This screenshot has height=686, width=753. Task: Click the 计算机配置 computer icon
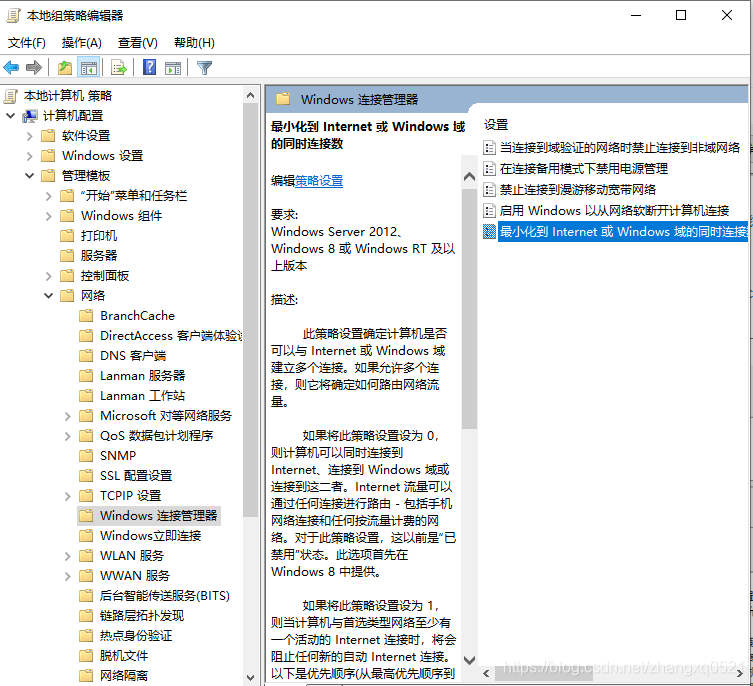[x=30, y=116]
